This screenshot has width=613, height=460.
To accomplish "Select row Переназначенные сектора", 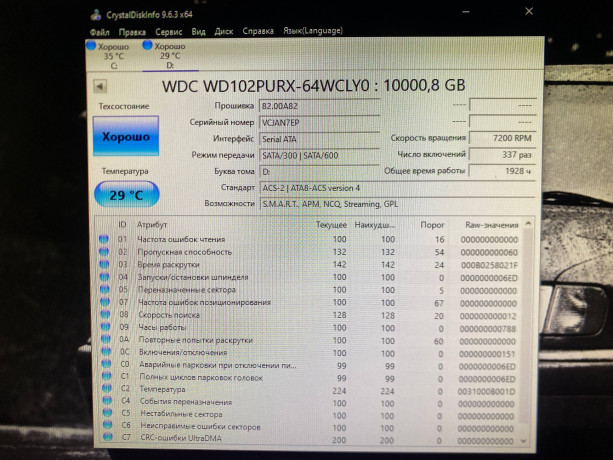I will tap(309, 290).
